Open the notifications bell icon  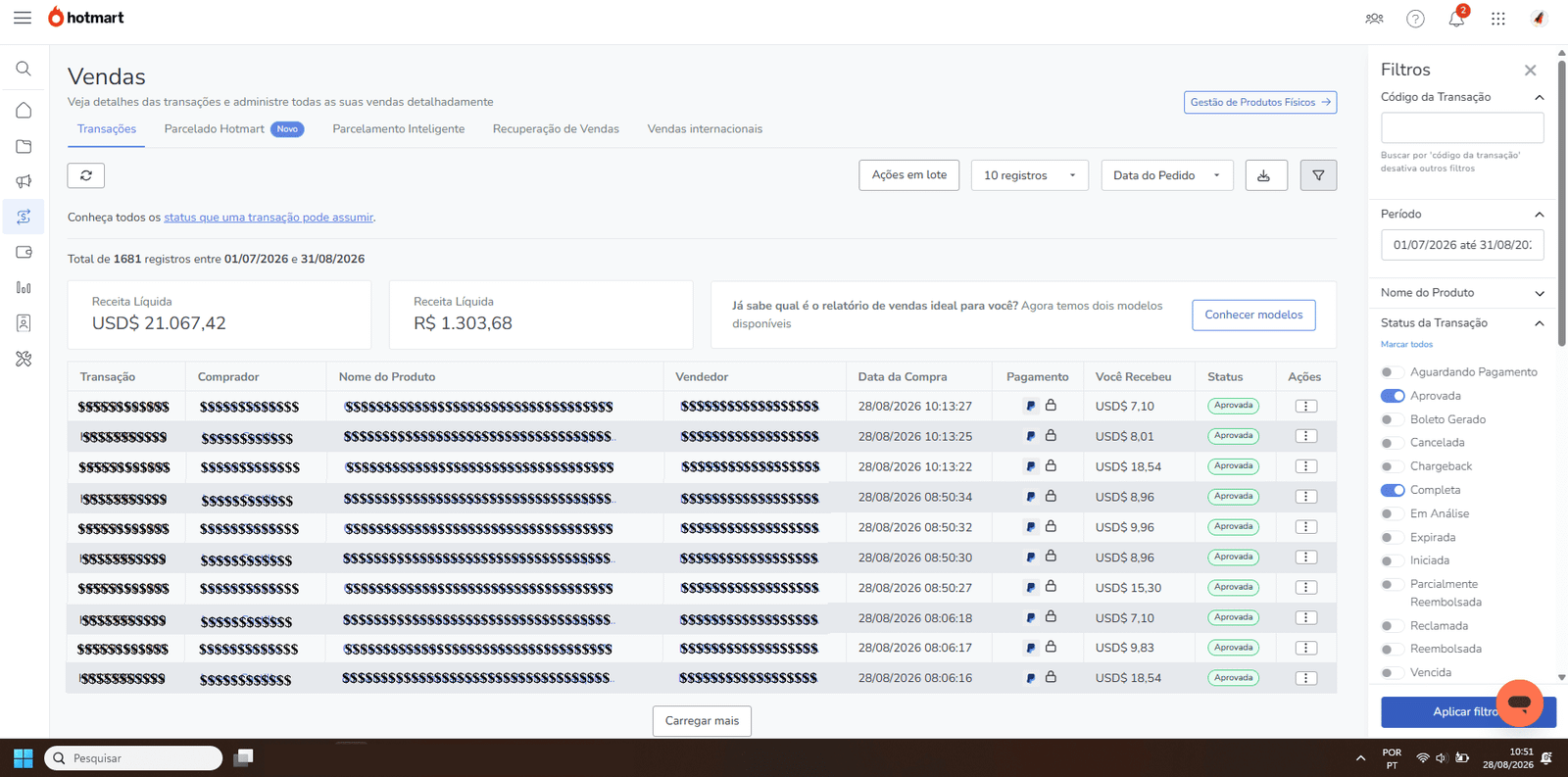point(1456,18)
